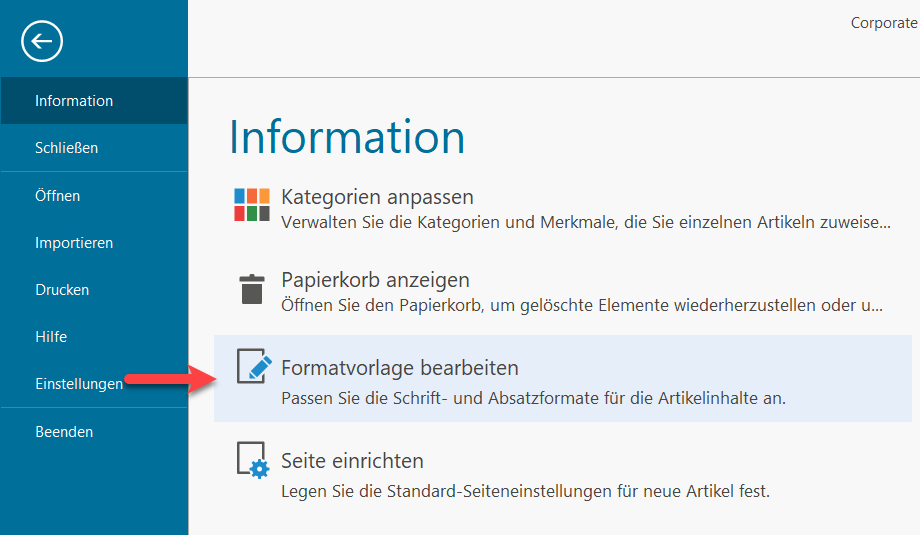
Task: Click the Seite einrichten gear page icon
Action: click(x=253, y=459)
